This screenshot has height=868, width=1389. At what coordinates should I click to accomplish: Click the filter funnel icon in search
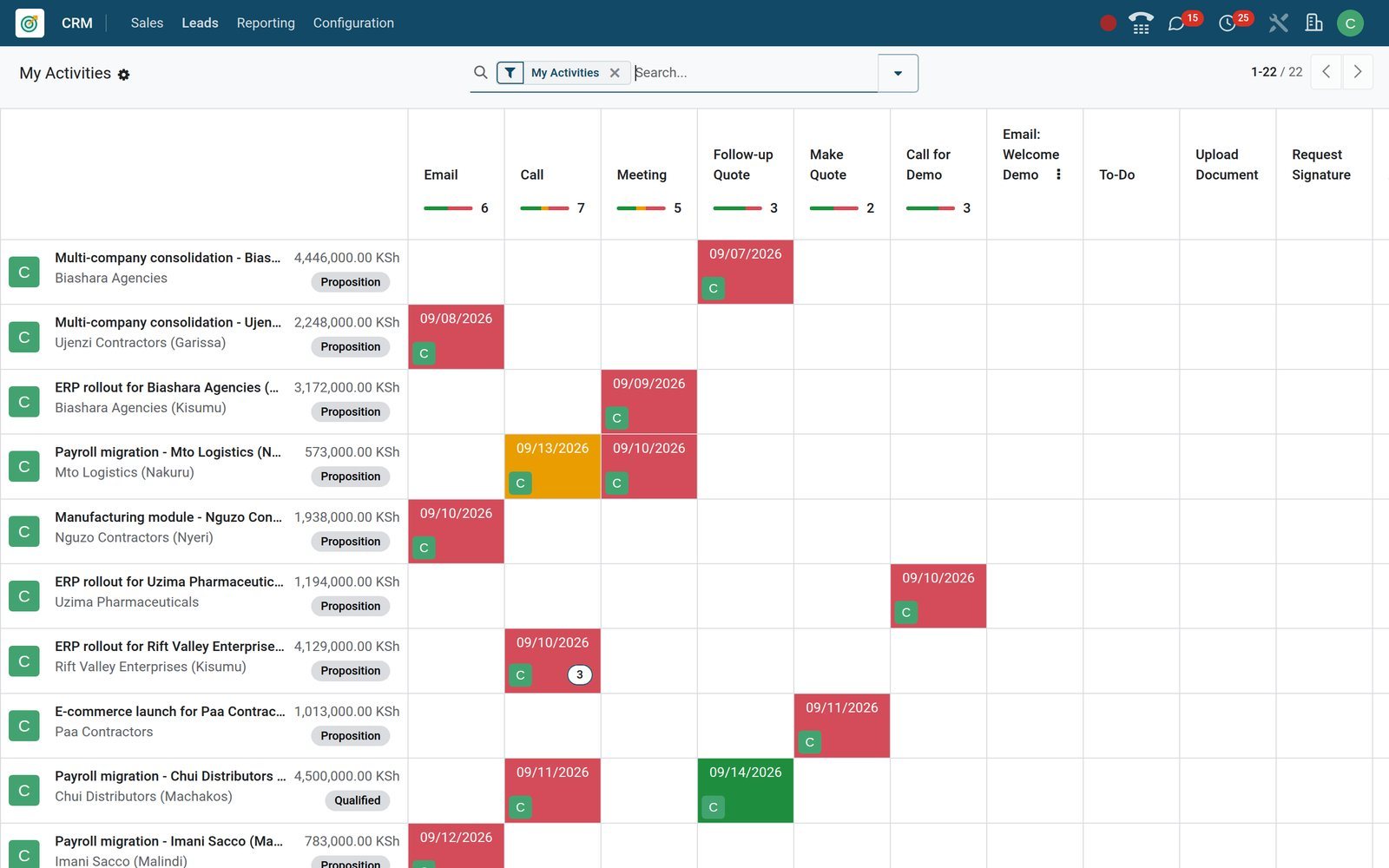click(510, 73)
